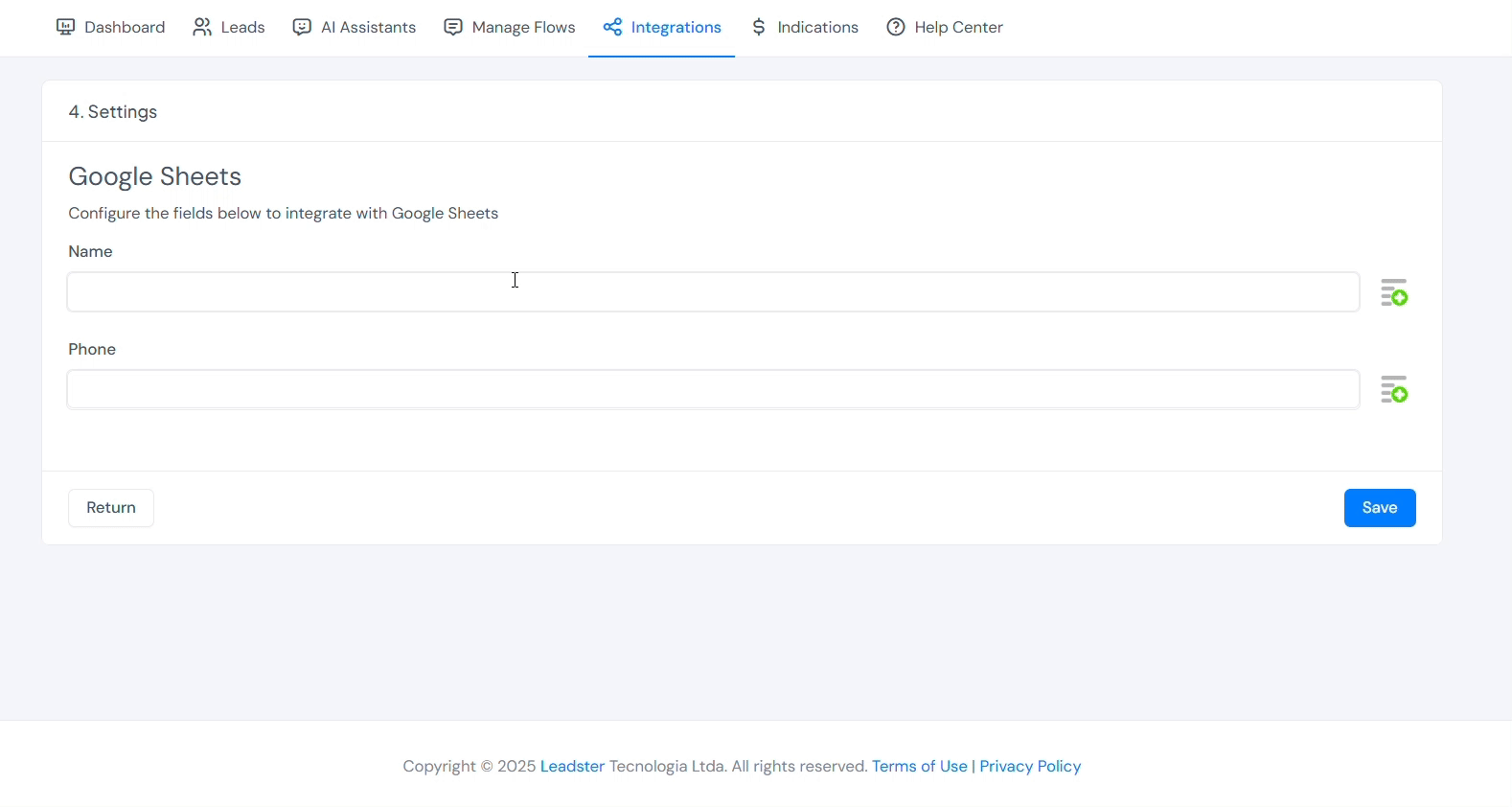Screen dimensions: 1512x807
Task: Click the 'Name' field label
Action: 91,251
